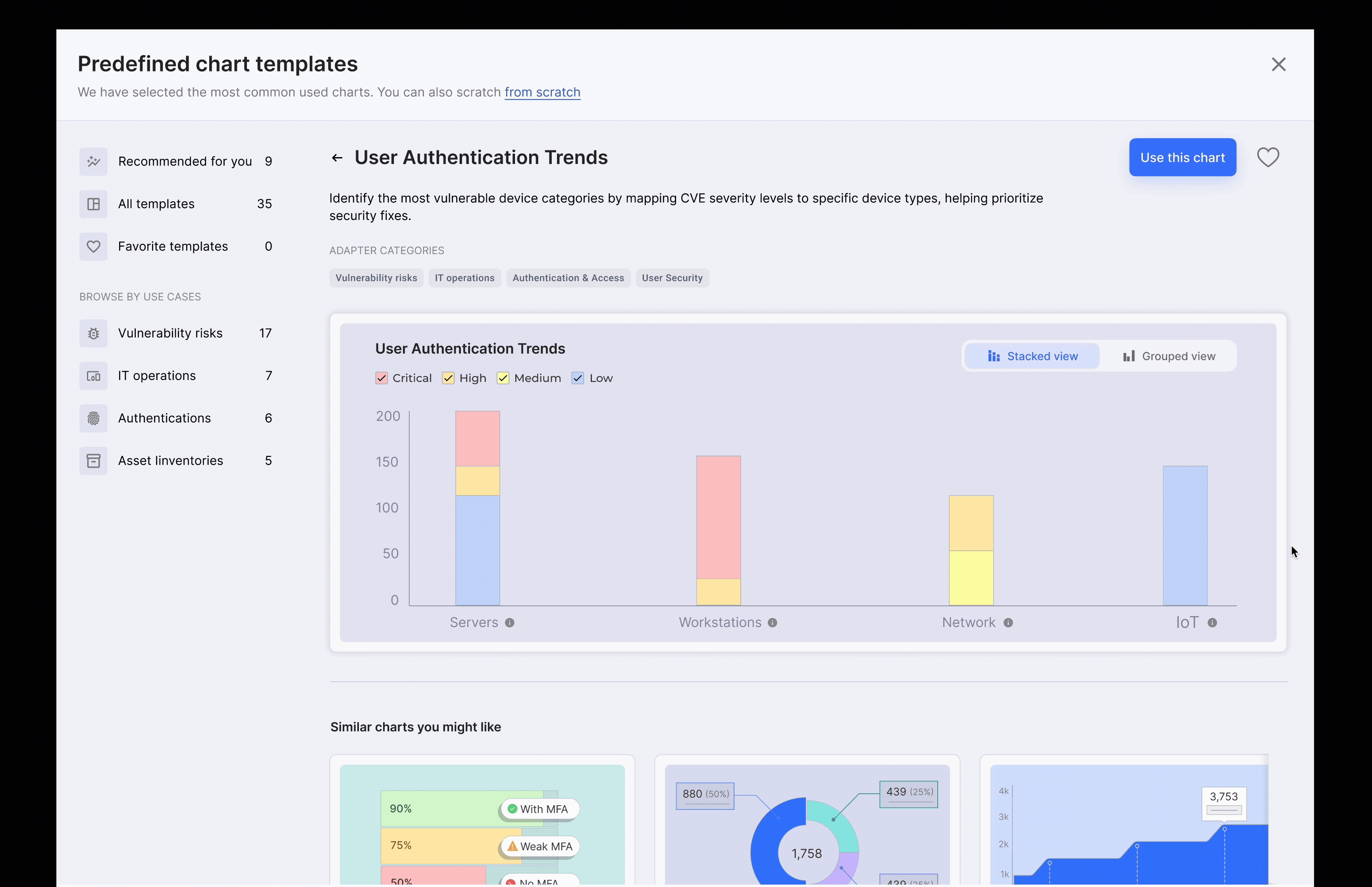Screen dimensions: 1372x887
Task: Click the info icon next to Network
Action: [x=1008, y=623]
